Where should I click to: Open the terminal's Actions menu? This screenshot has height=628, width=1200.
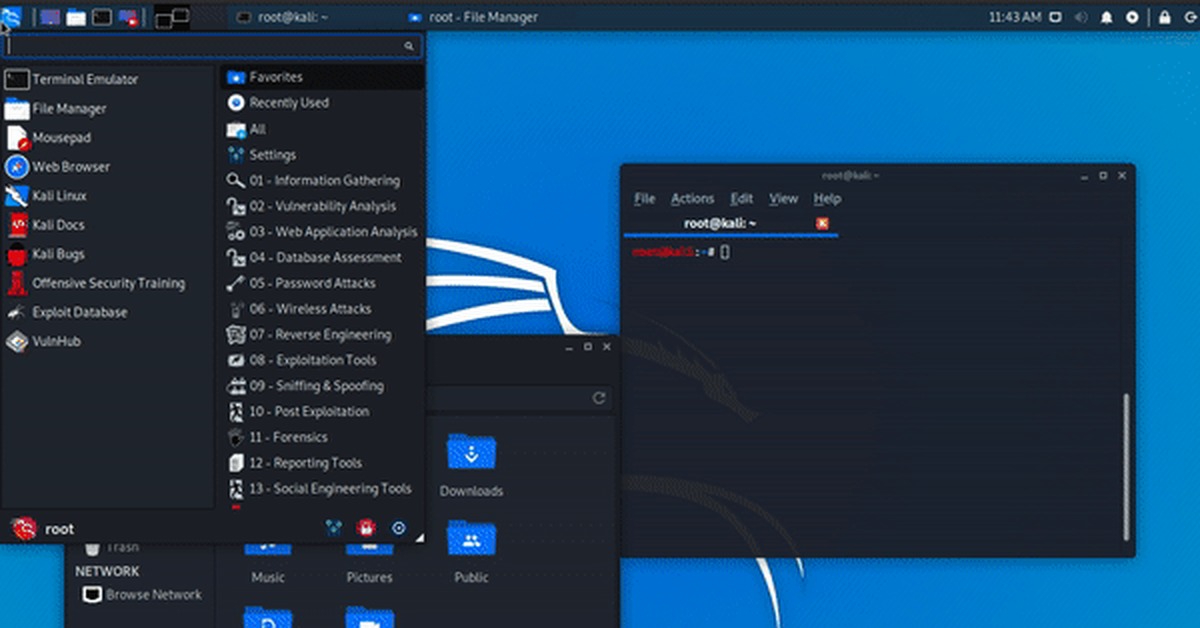tap(692, 199)
